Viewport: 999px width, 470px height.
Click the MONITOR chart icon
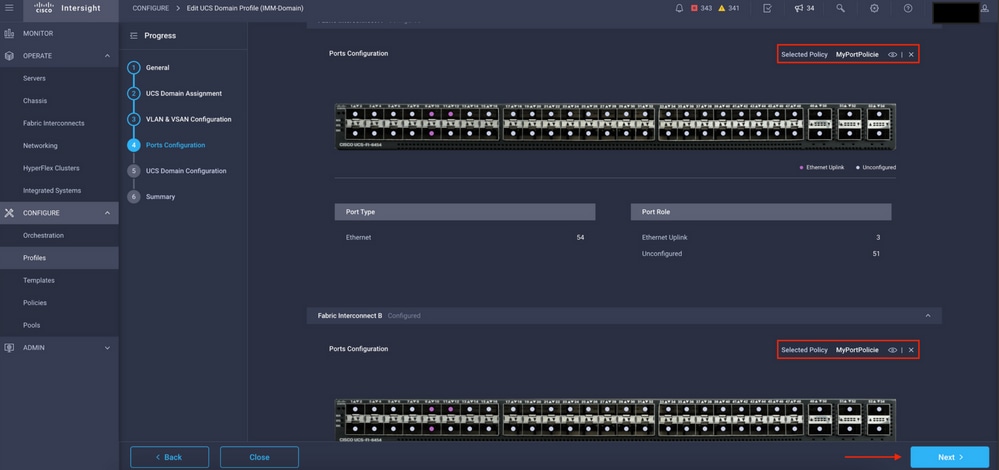9,33
